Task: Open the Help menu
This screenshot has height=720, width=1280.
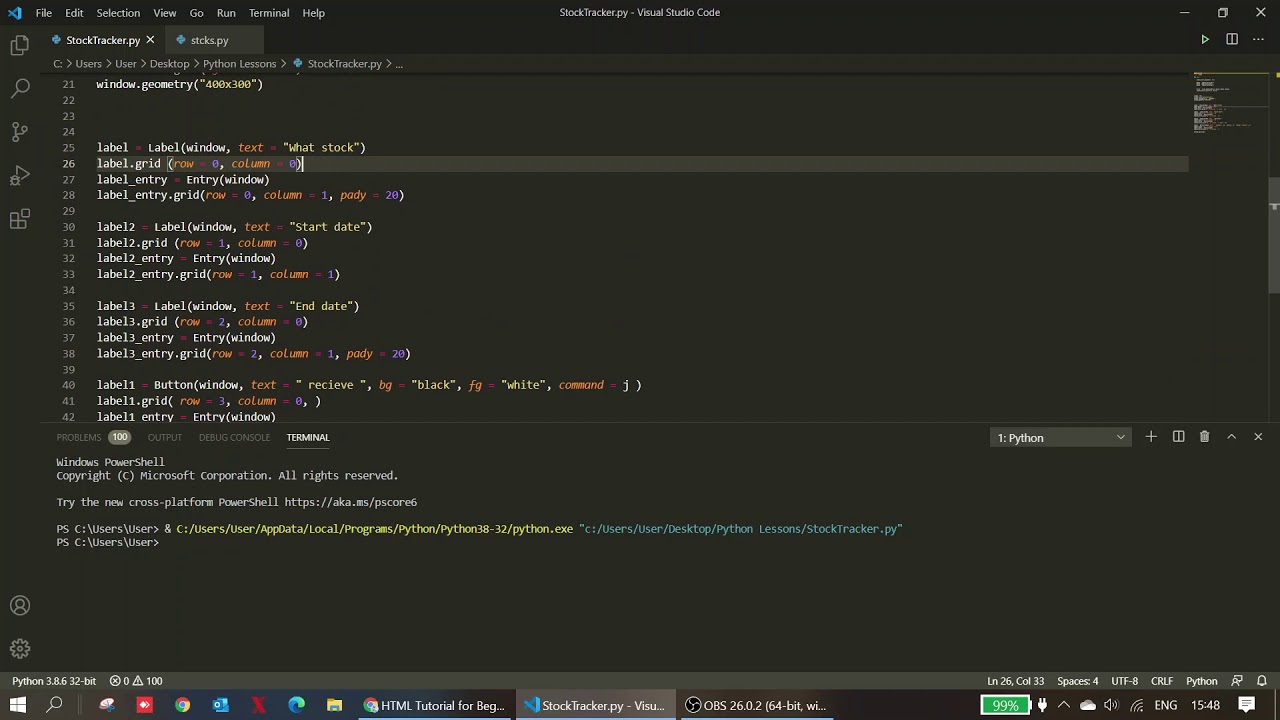Action: click(313, 13)
